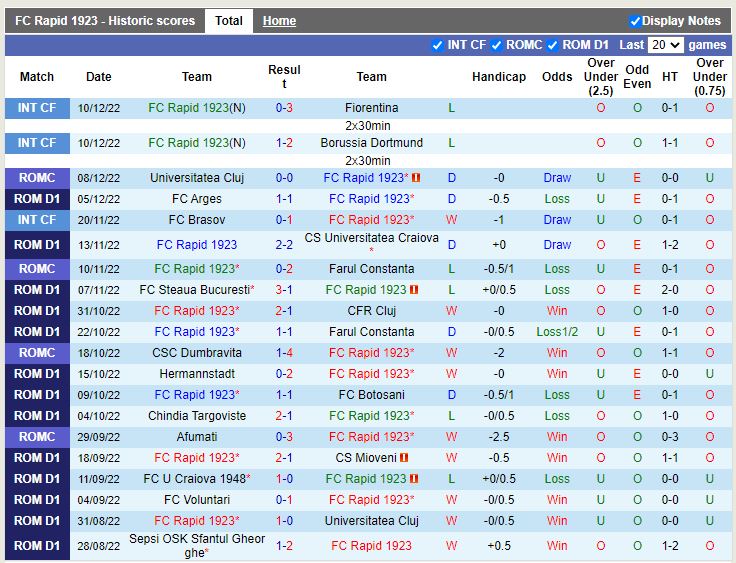Open Chindia Targoviste team link

coord(197,416)
